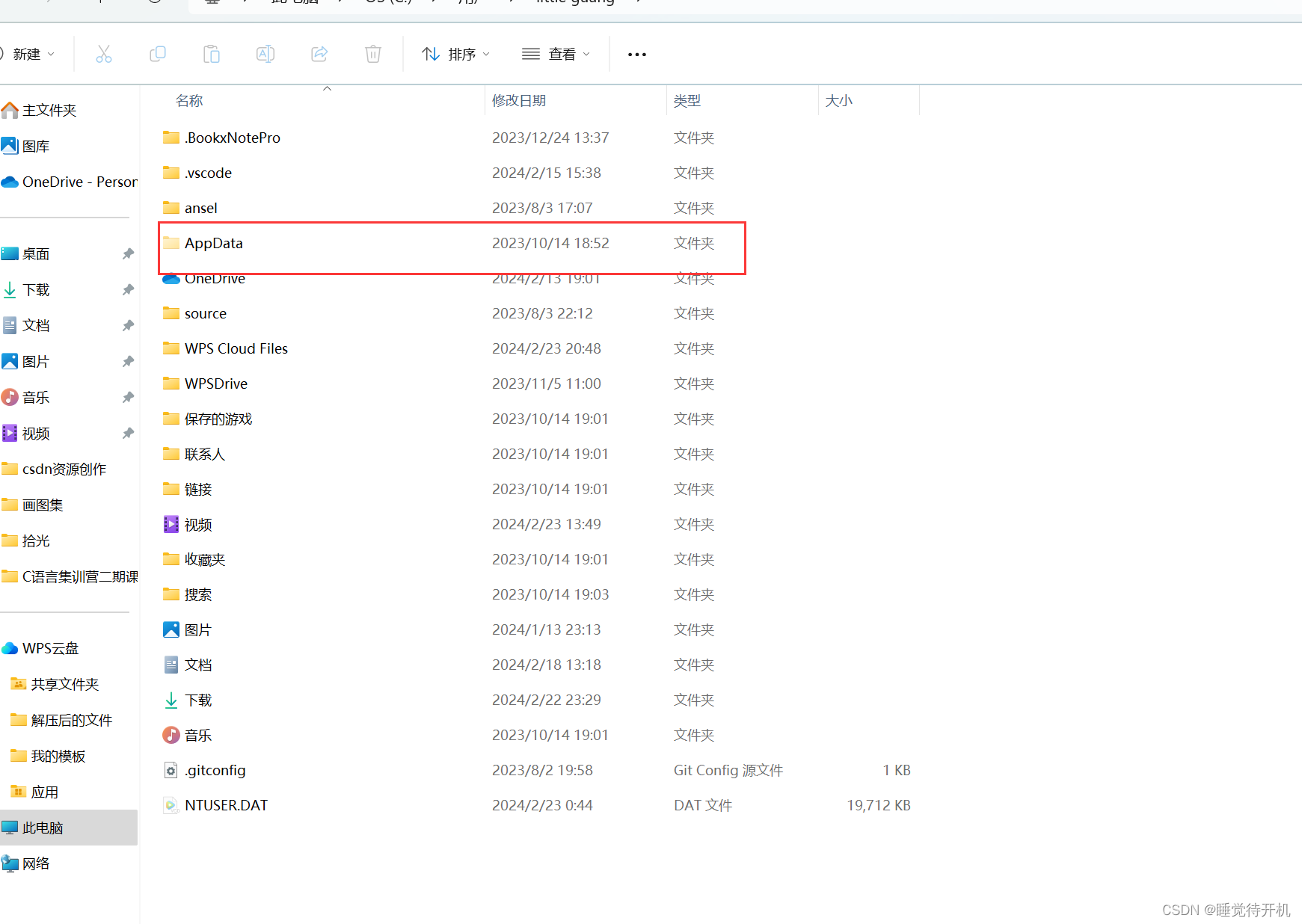This screenshot has height=924, width=1302.
Task: Select the 下载 folder icon in file list
Action: [171, 700]
